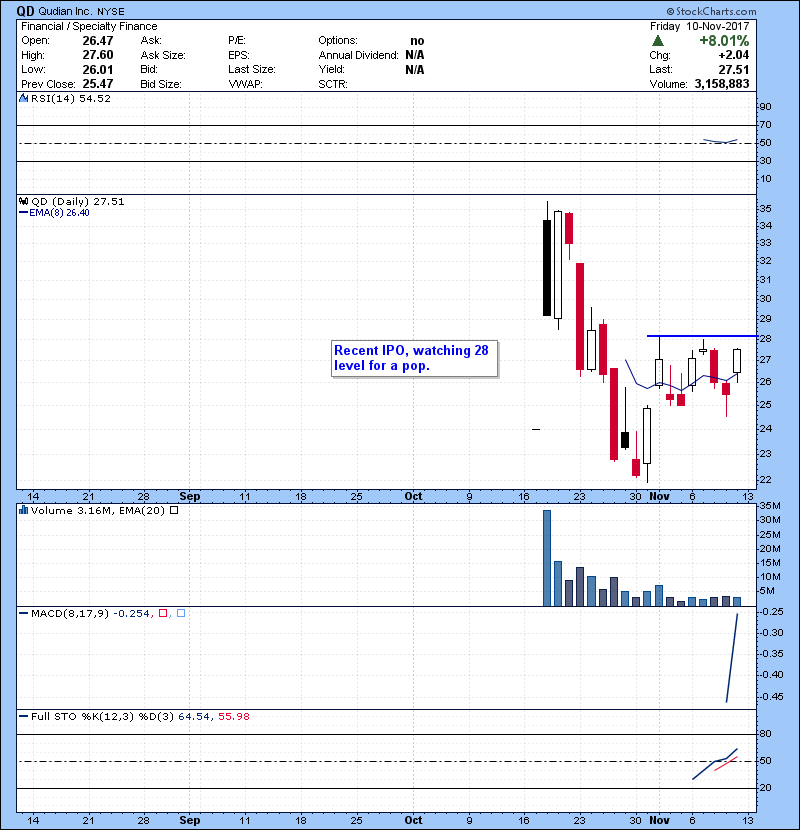Click the 35M label on the volume axis
The height and width of the screenshot is (830, 800).
tap(770, 506)
